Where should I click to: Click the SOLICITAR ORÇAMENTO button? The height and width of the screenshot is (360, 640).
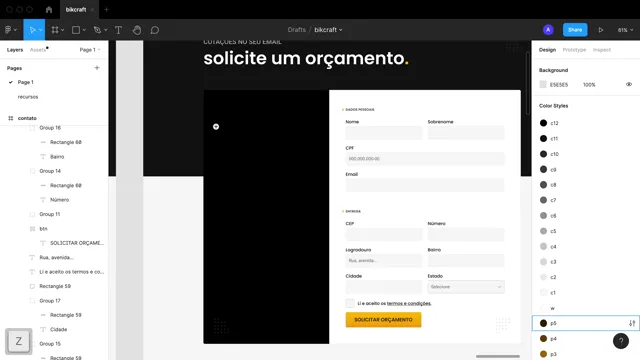[383, 320]
